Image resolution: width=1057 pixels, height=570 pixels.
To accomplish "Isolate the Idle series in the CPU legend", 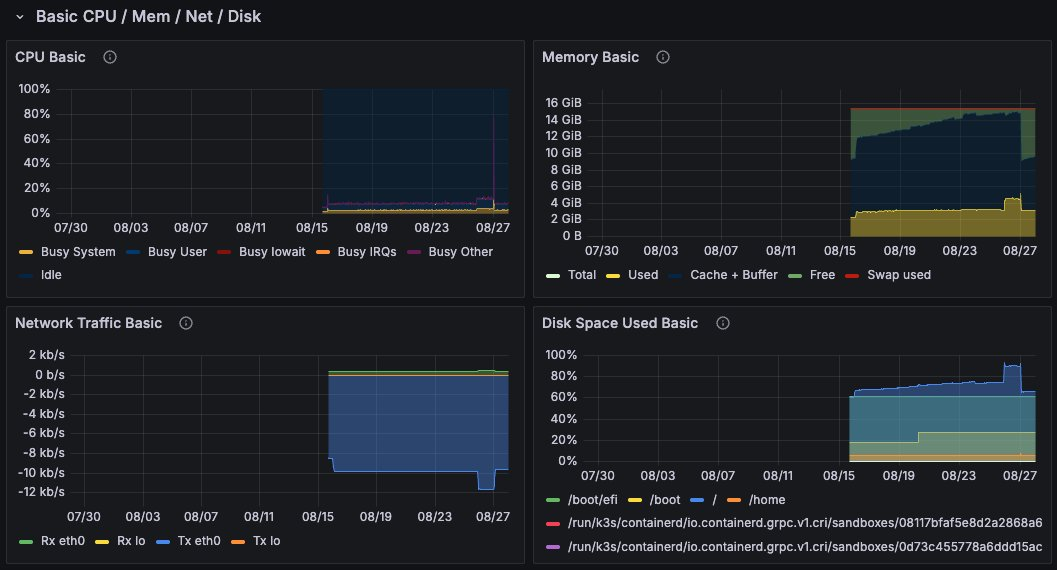I will coord(53,274).
